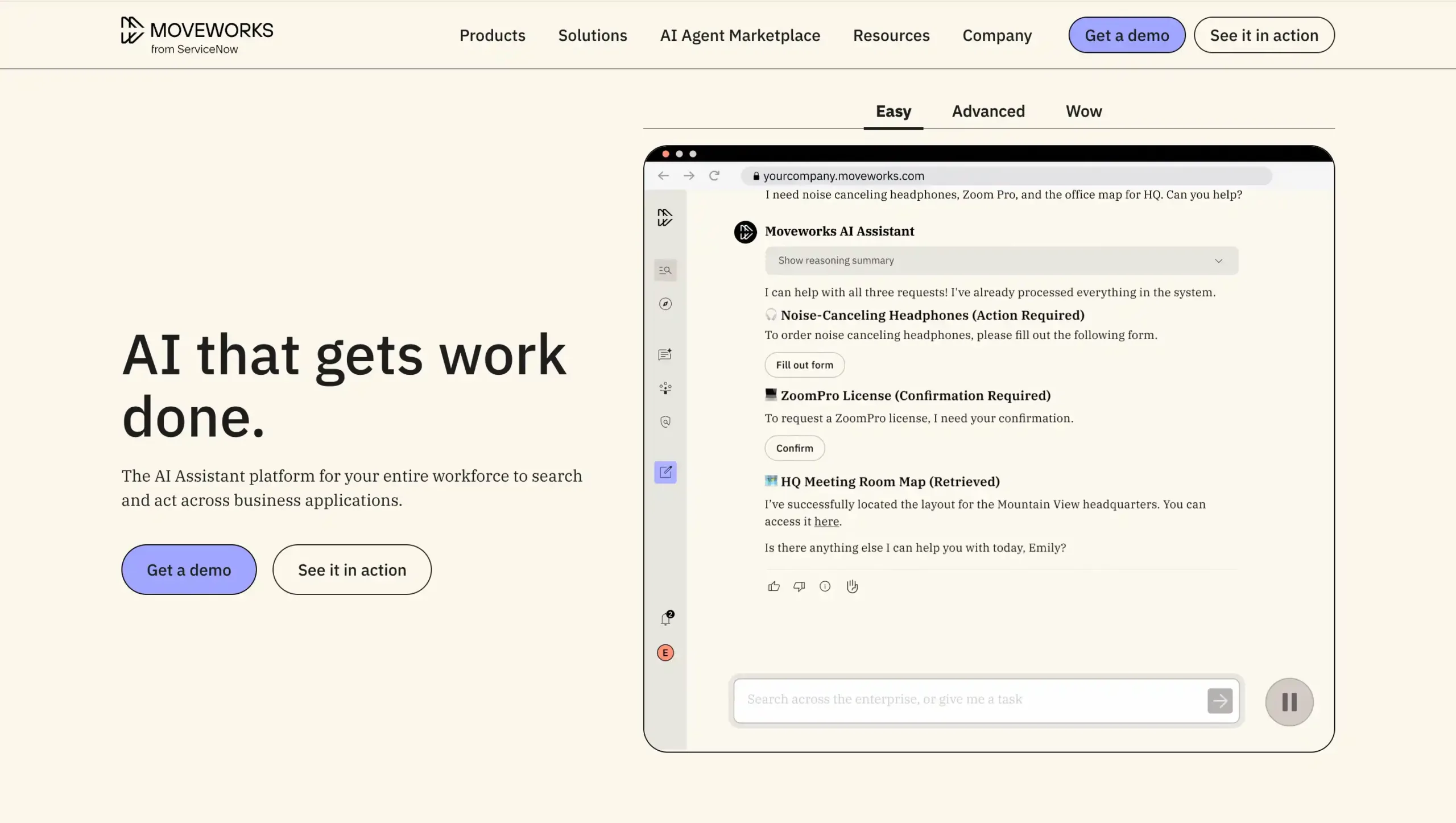Click the Moveworks logo in demo sidebar
This screenshot has width=1456, height=823.
click(x=665, y=217)
